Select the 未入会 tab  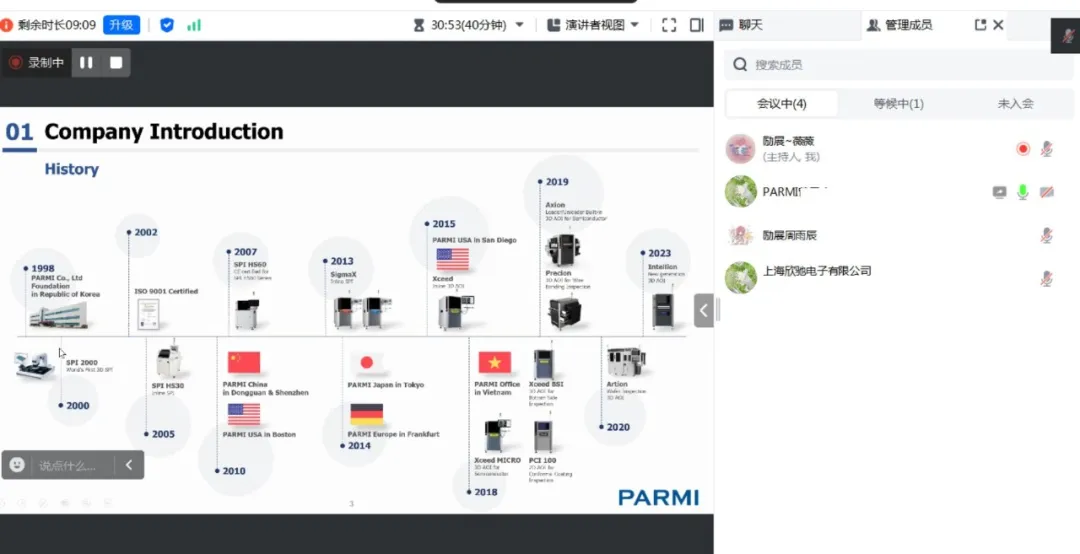[x=1015, y=104]
